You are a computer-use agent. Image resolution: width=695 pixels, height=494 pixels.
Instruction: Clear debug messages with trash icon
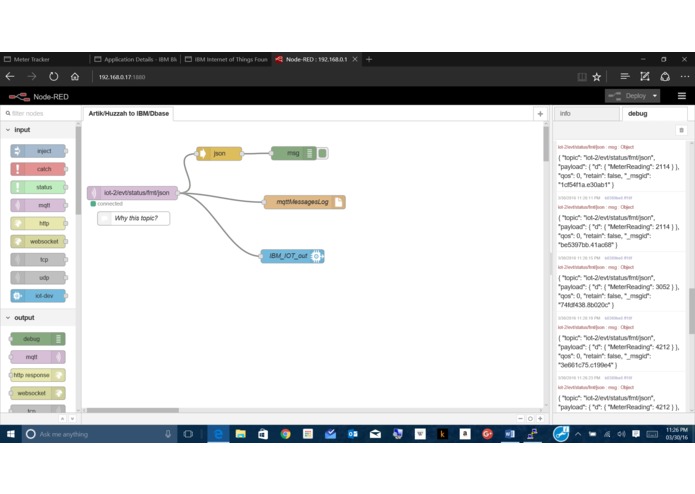(681, 130)
